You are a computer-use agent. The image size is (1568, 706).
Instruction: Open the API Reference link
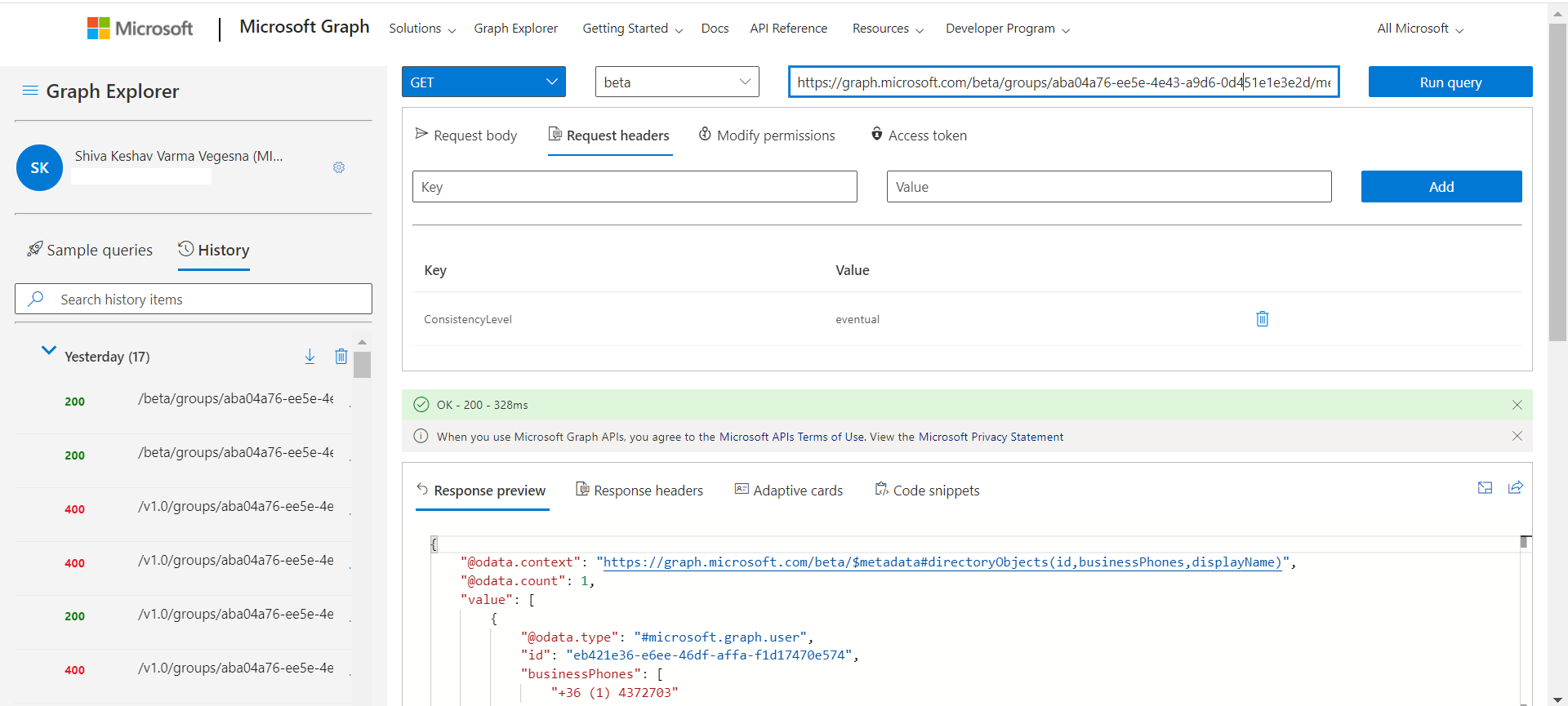pos(788,29)
